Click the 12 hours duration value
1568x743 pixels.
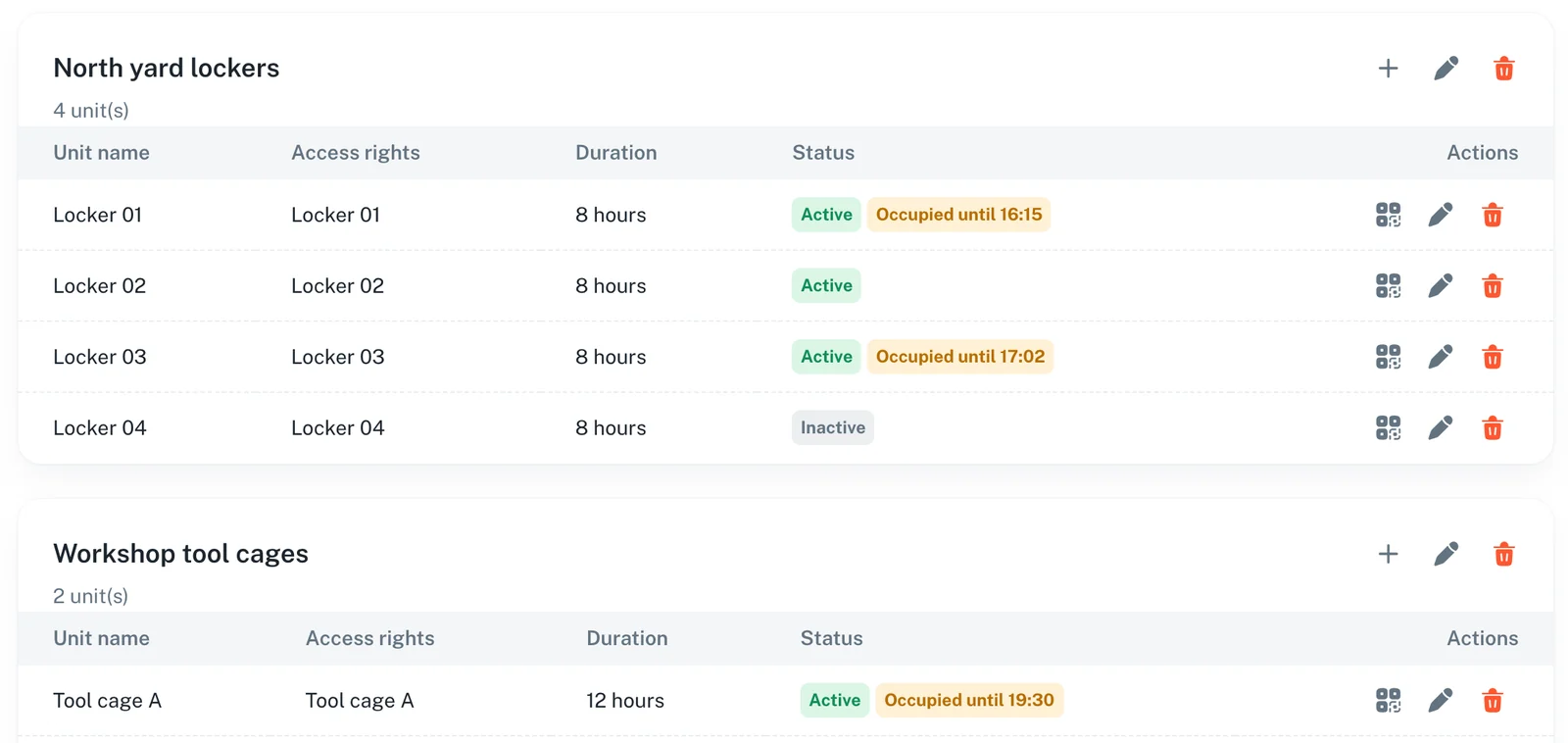pyautogui.click(x=625, y=700)
